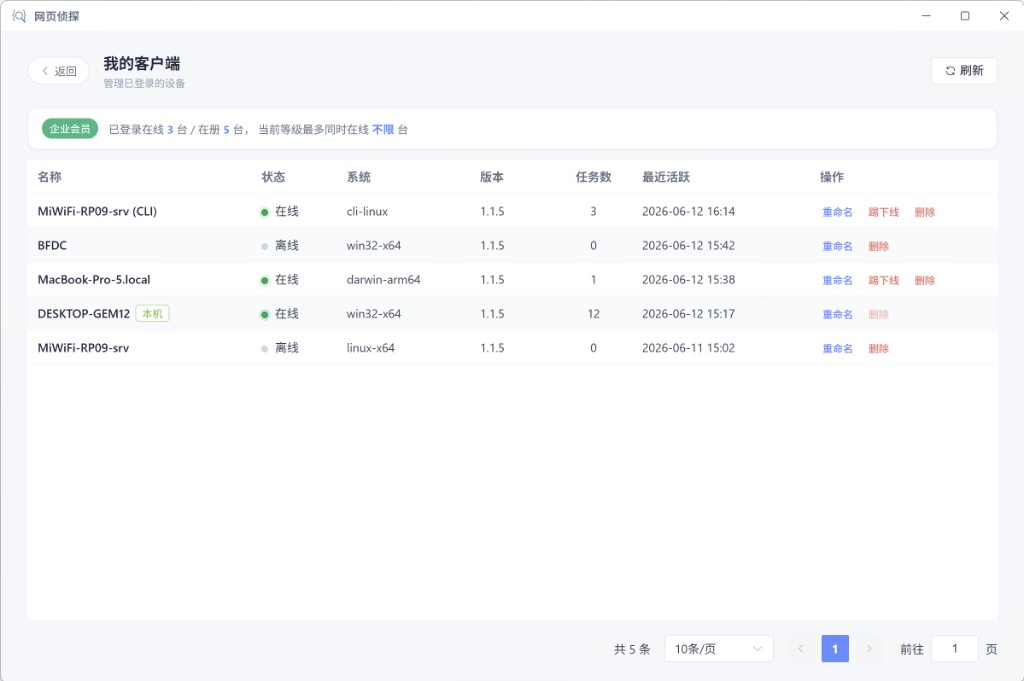Open the 10条/页 page size dropdown
Image resolution: width=1024 pixels, height=681 pixels.
click(719, 648)
